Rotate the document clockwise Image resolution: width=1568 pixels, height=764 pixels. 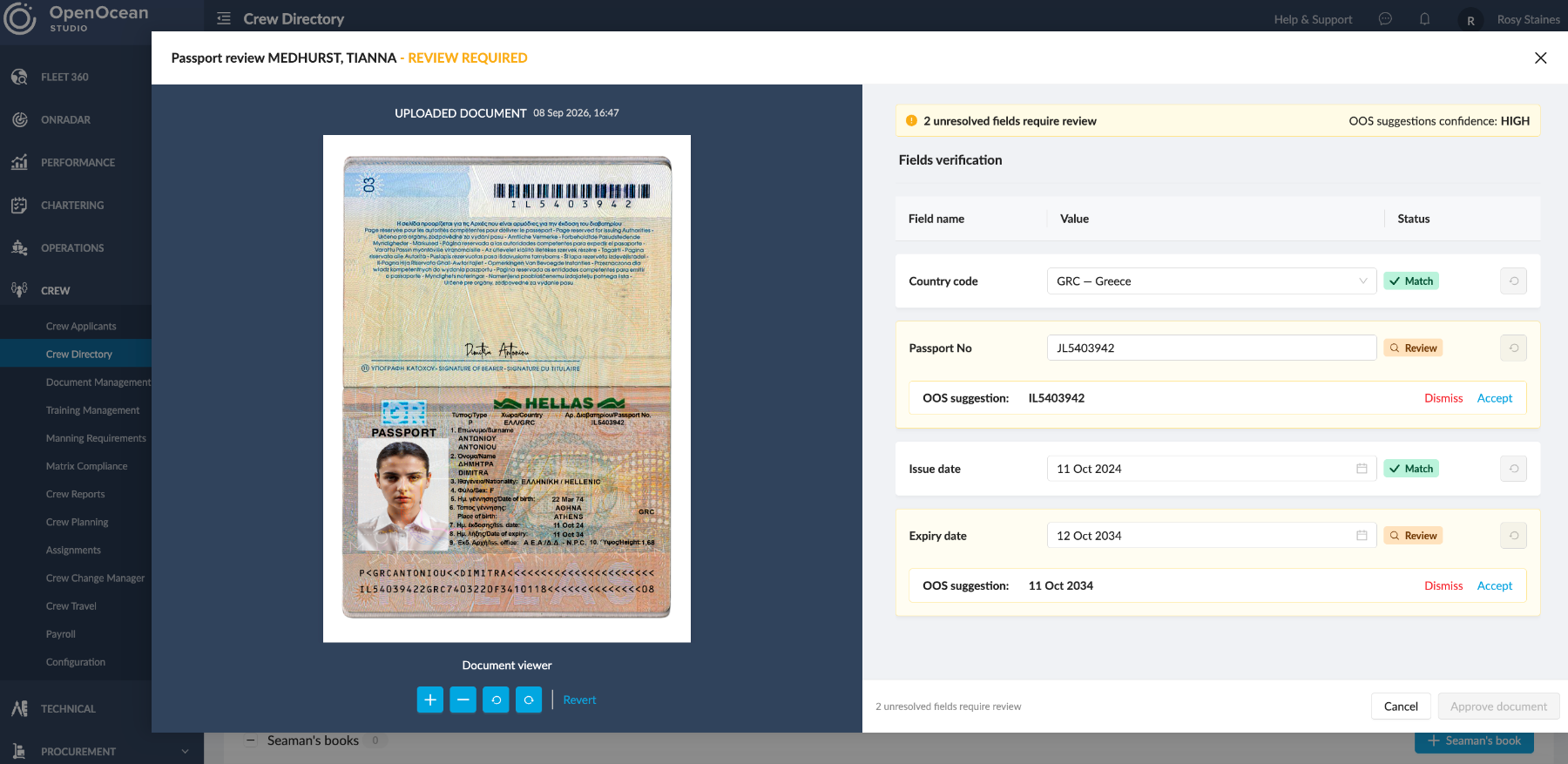click(x=529, y=700)
